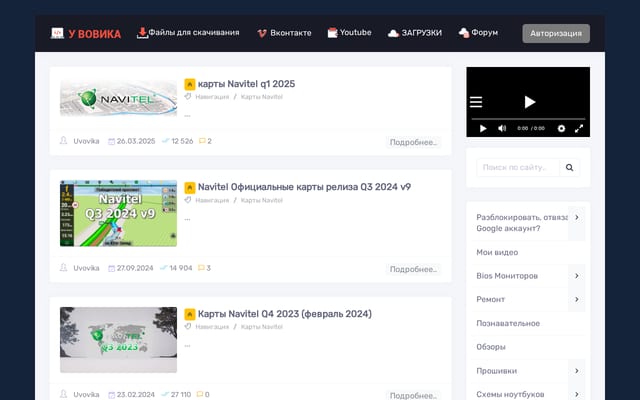
Task: Open the карты Navitel q1 2025 article title
Action: point(246,84)
